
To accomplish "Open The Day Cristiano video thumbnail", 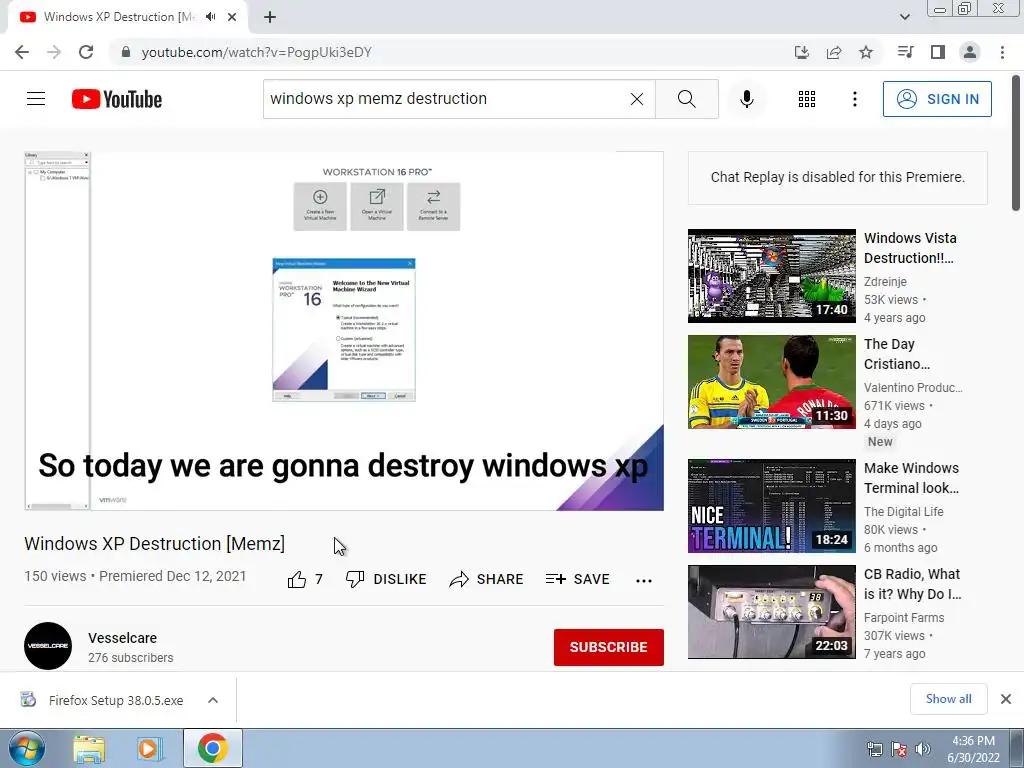I will click(771, 382).
